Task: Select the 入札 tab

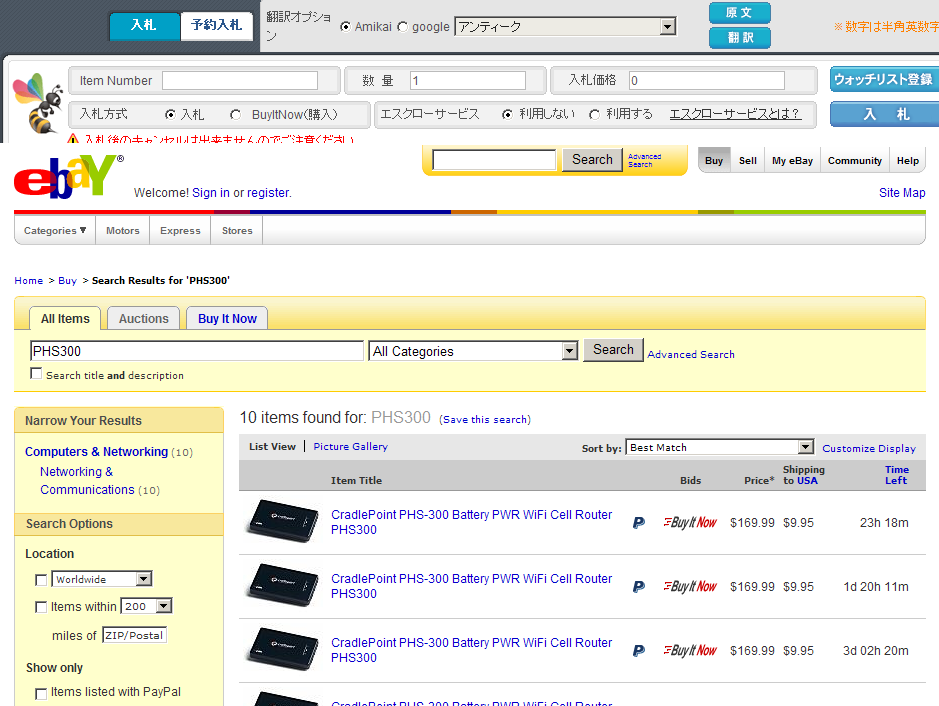Action: 144,26
